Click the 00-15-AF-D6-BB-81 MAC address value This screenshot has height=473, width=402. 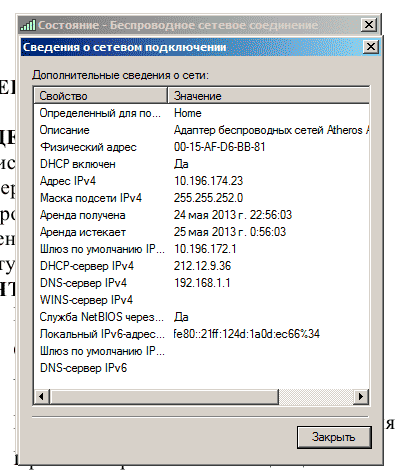[x=220, y=147]
